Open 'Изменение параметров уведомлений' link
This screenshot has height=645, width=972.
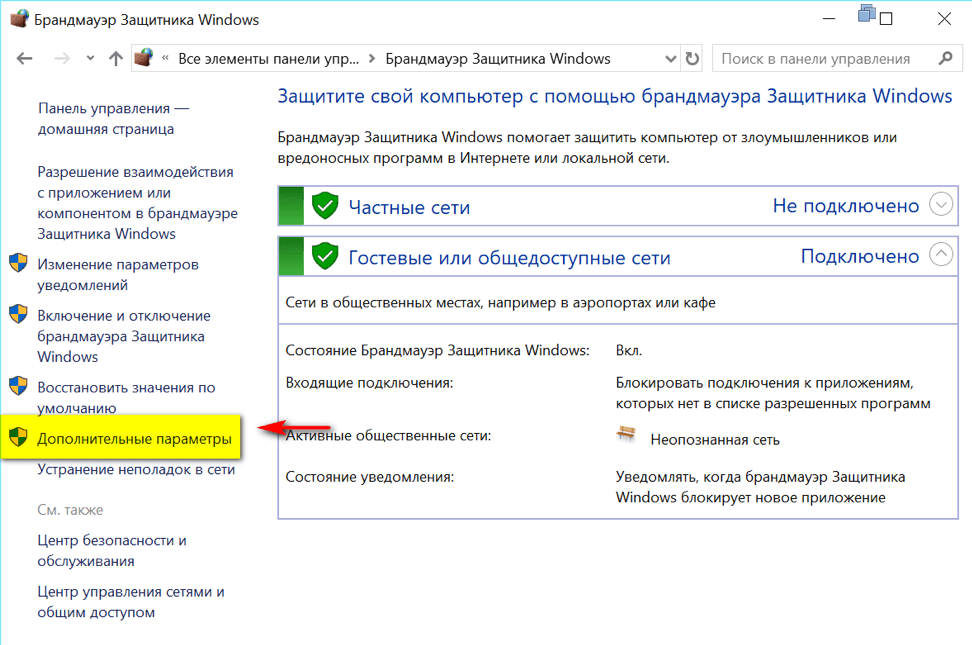point(118,275)
